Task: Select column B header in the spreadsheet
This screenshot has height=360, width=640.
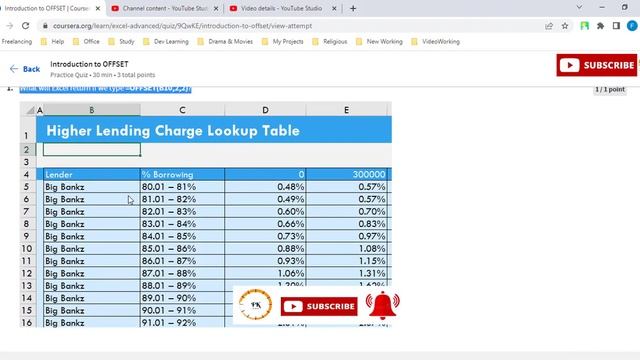Action: [92, 110]
